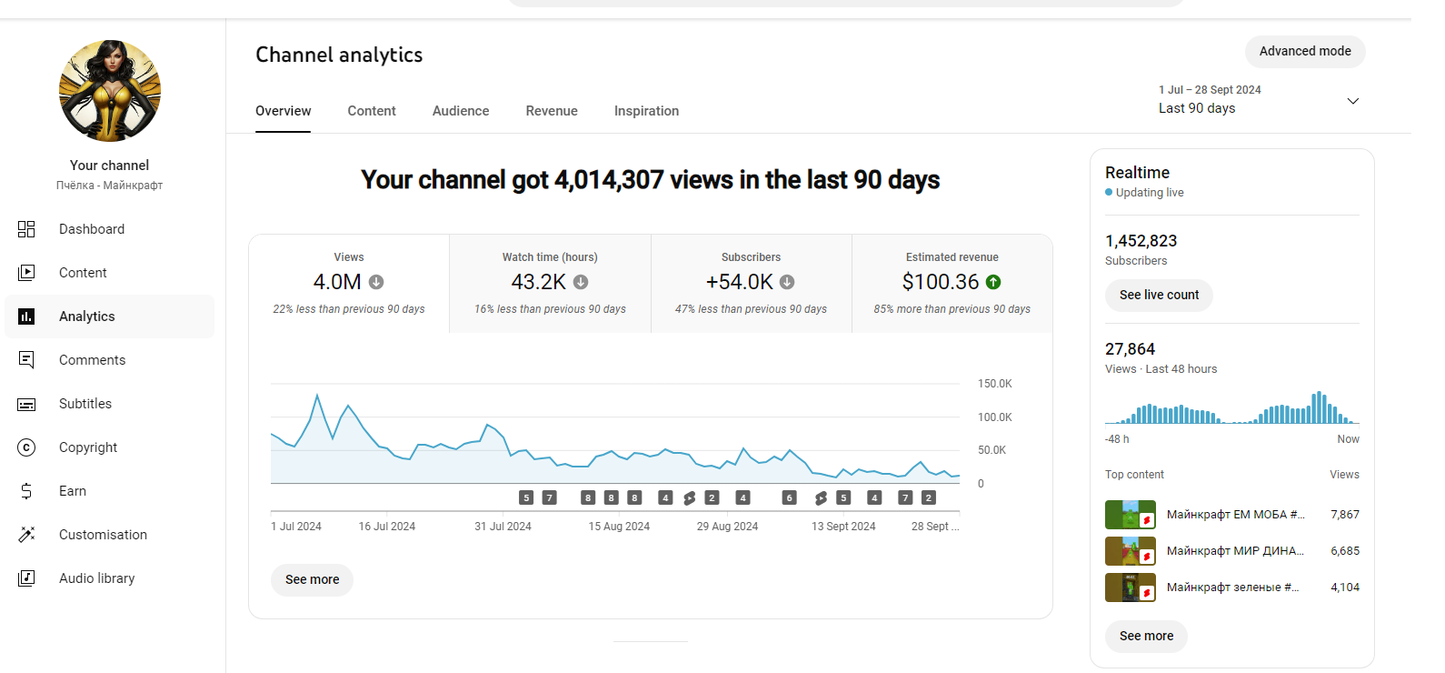
Task: Open Customisation via magic wand icon
Action: (27, 535)
